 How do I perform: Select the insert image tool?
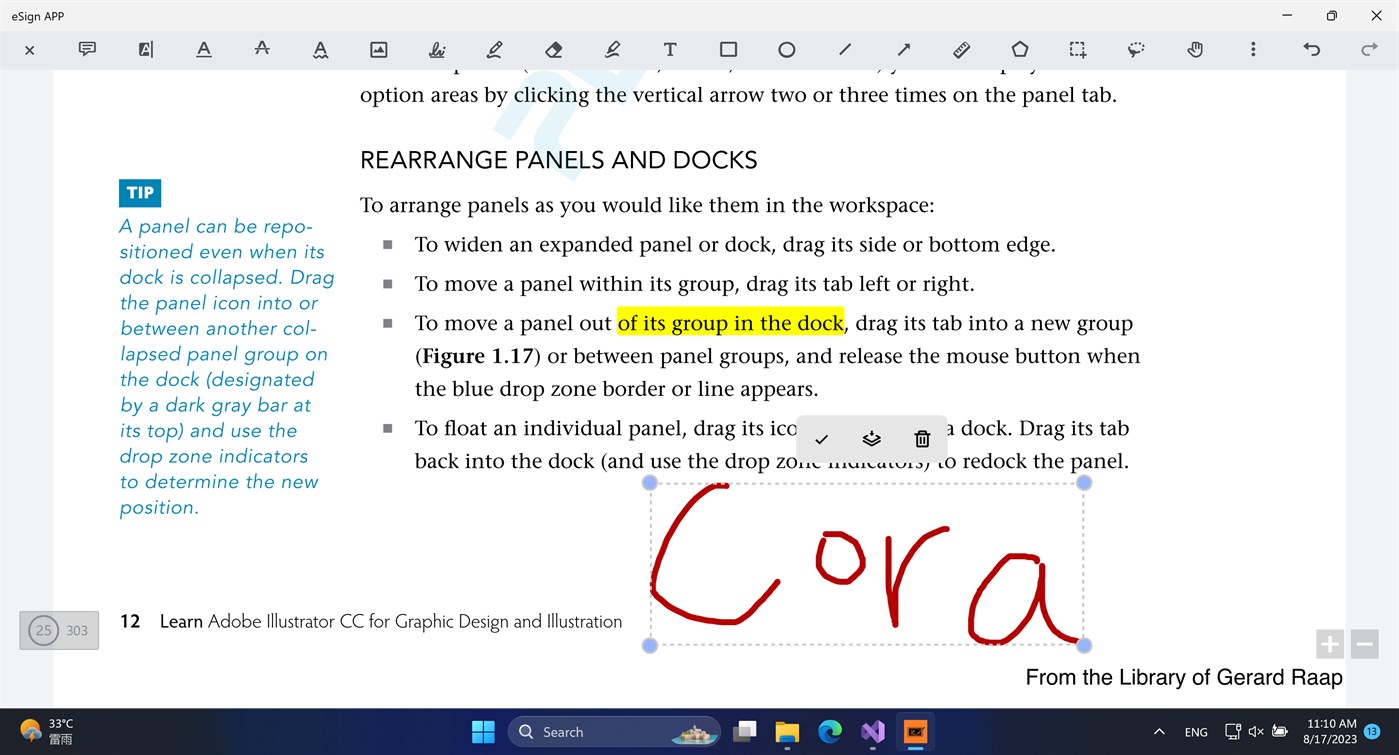pyautogui.click(x=378, y=49)
